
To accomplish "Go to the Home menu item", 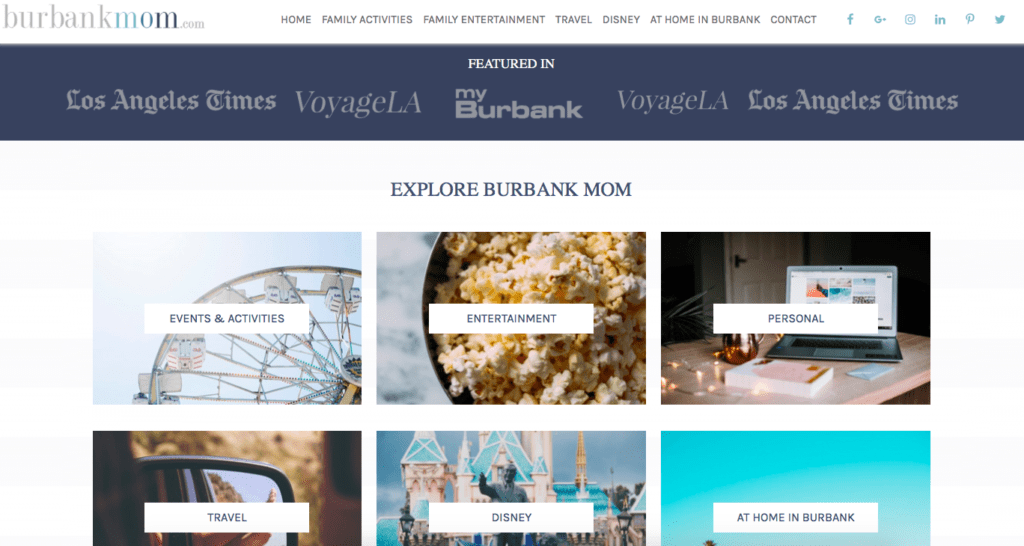I will (296, 20).
